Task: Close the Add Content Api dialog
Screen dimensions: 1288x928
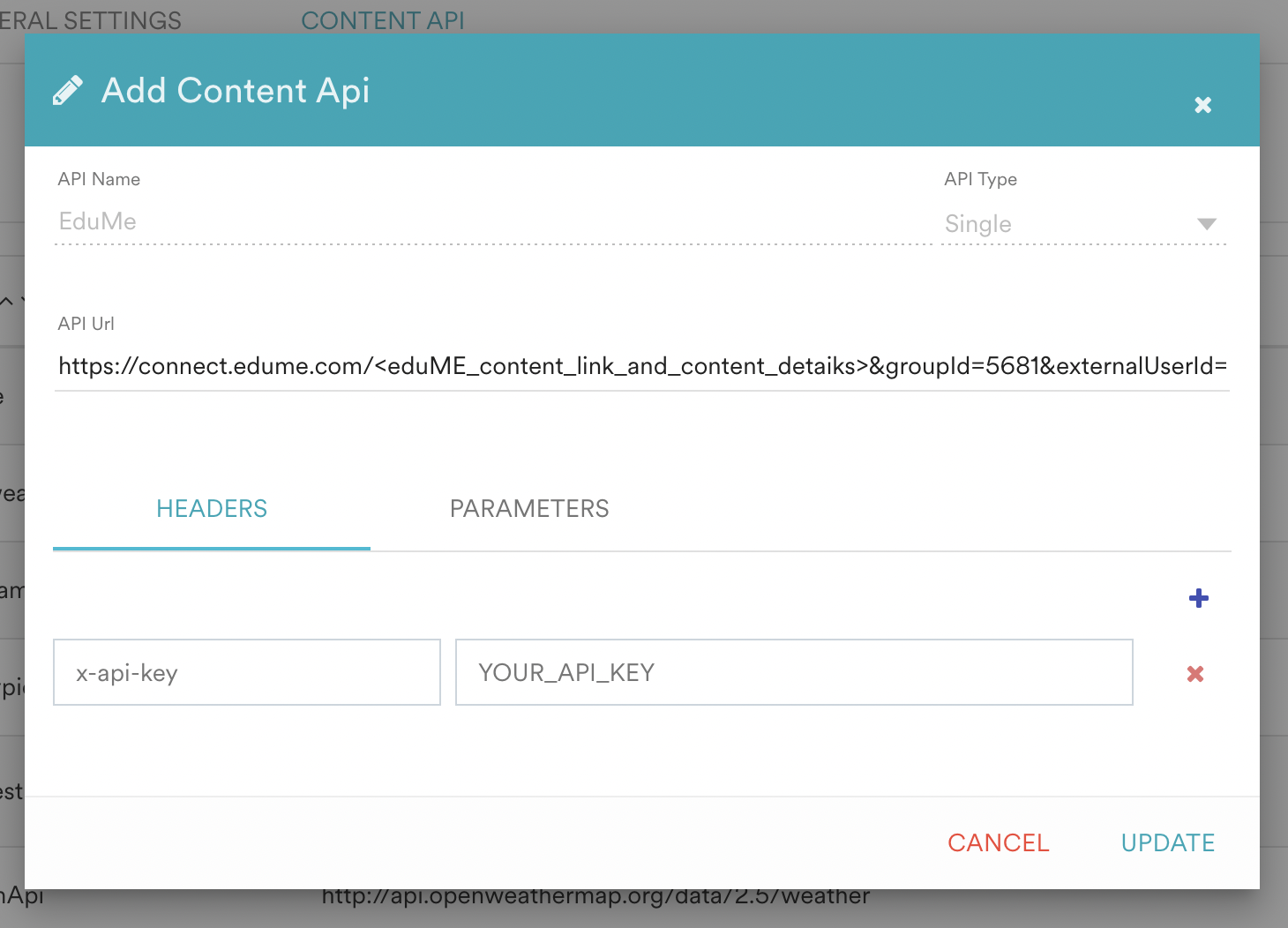Action: click(1202, 105)
